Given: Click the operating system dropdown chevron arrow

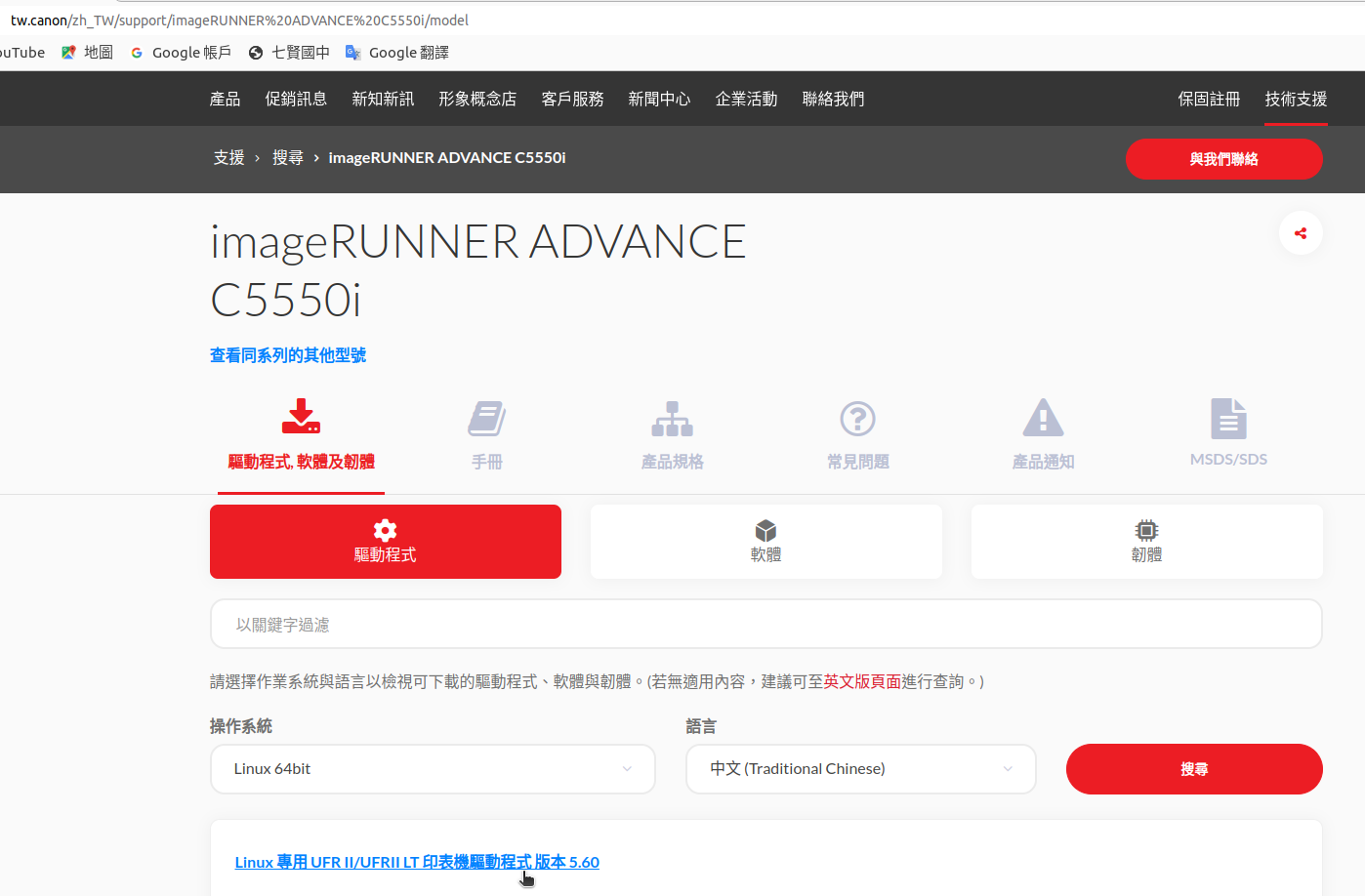Looking at the screenshot, I should coord(627,769).
